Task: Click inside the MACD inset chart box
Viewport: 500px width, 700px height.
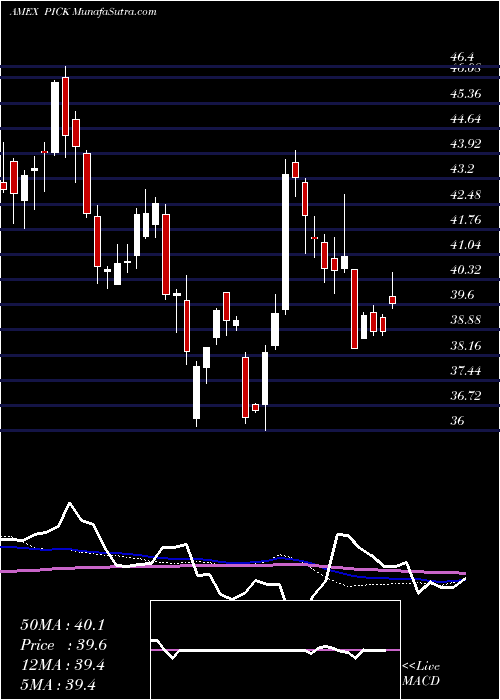Action: (x=275, y=650)
